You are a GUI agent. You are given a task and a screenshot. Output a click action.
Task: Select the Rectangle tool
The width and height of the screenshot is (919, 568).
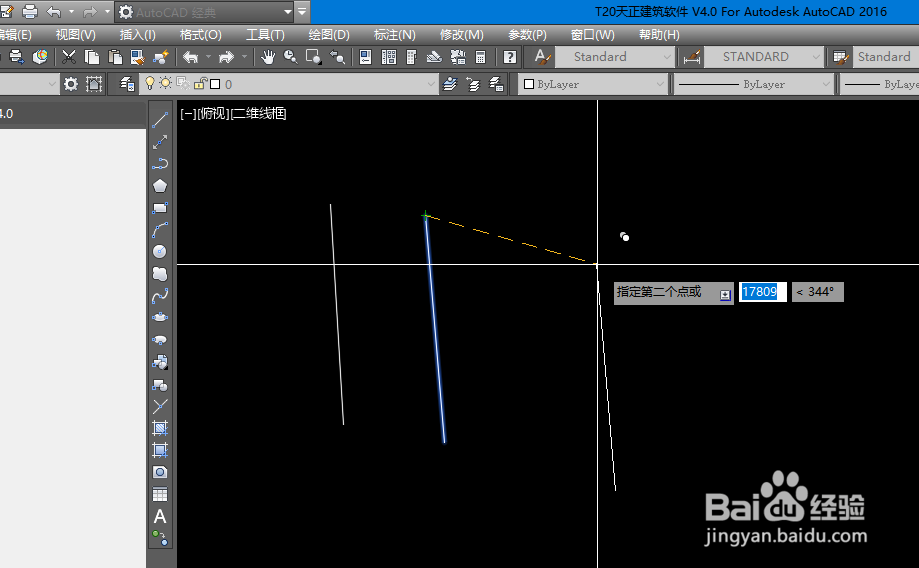pyautogui.click(x=160, y=208)
